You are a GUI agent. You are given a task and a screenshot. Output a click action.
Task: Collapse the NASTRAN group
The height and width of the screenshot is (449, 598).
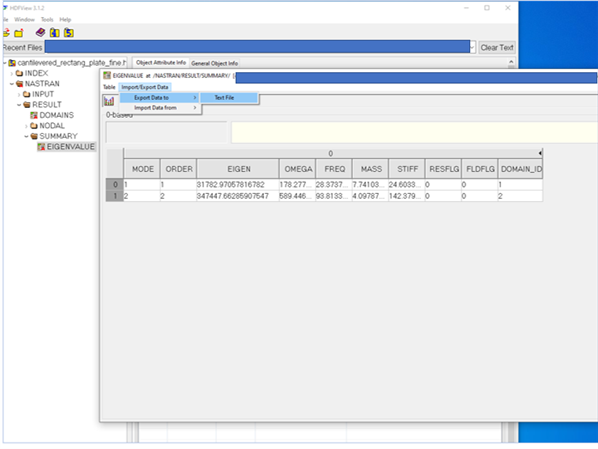click(x=12, y=84)
